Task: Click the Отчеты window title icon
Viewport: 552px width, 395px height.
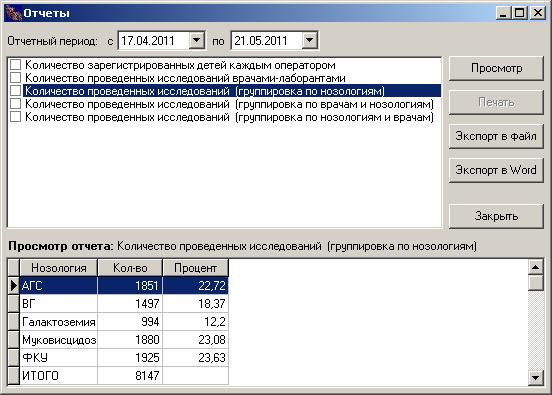Action: point(13,13)
